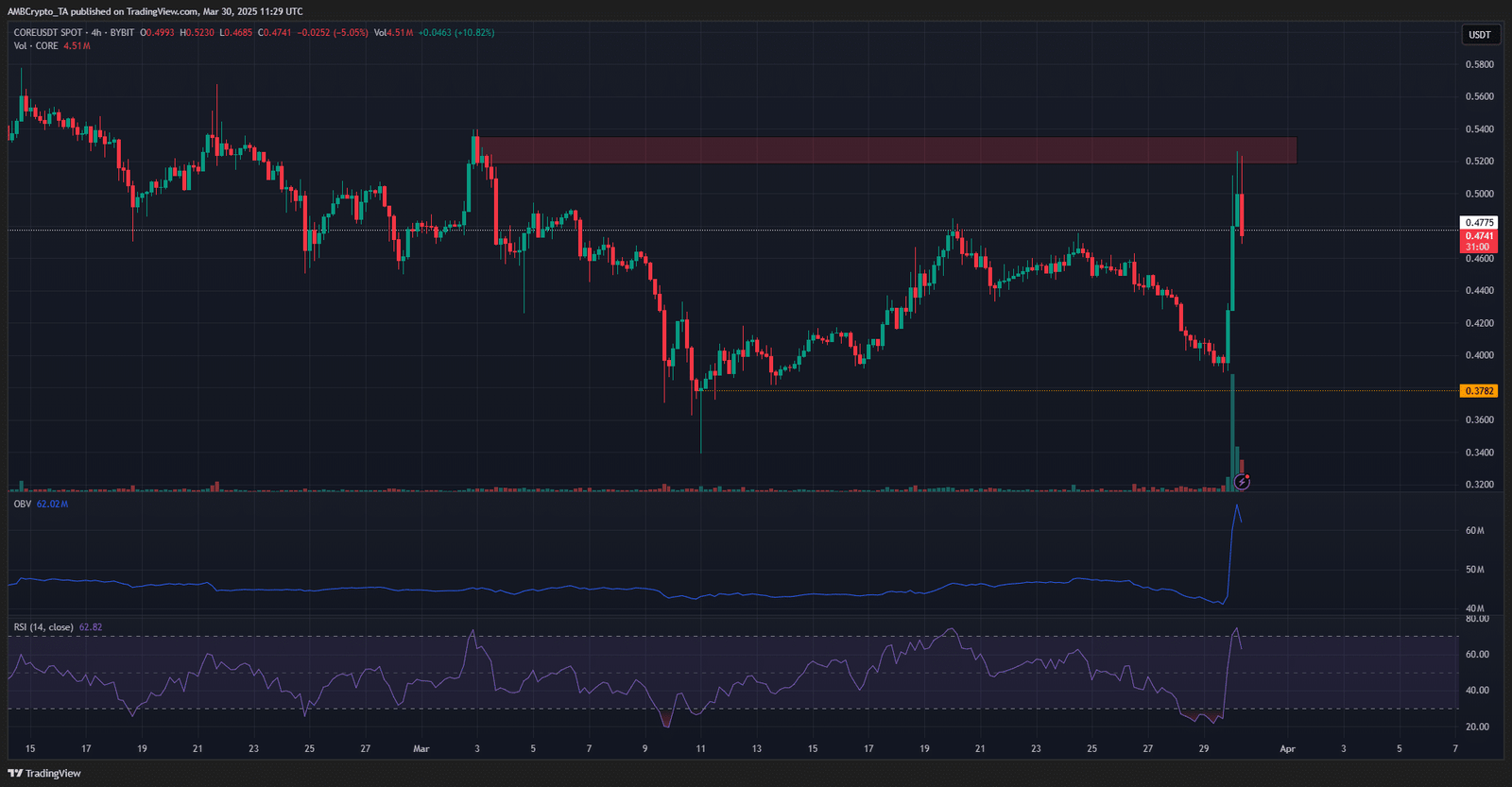Select the OBV indicator label
Image resolution: width=1512 pixels, height=787 pixels.
(22, 505)
